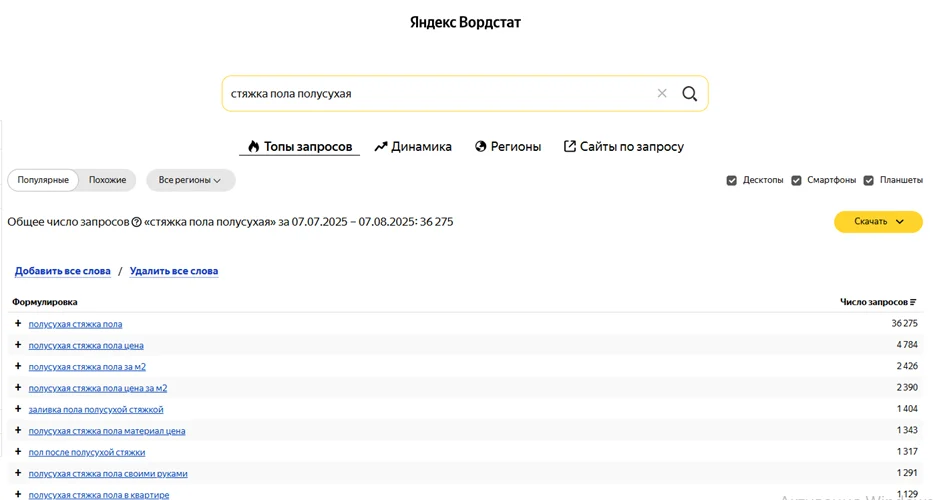This screenshot has height=500, width=941.
Task: Open the 'полусухая стяжка пола своими руками' link
Action: pos(108,474)
